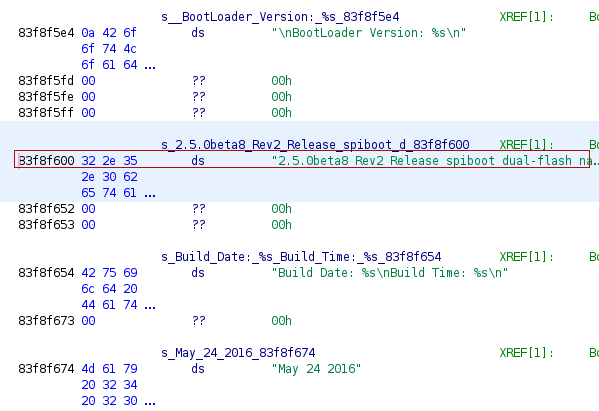Click label s_2.5.0beta8_Rev2_Release_spiboot_d_83f8f600
The height and width of the screenshot is (411, 599).
(x=315, y=145)
